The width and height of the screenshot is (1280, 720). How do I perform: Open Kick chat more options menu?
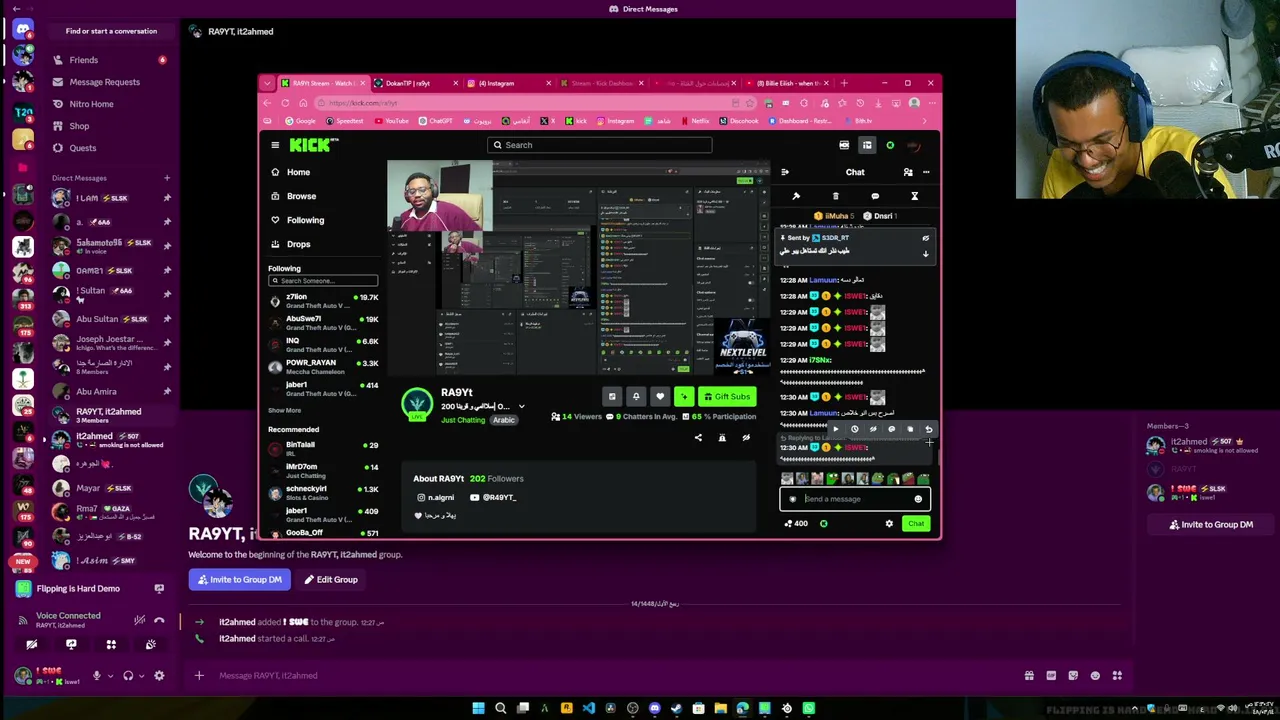[x=926, y=172]
